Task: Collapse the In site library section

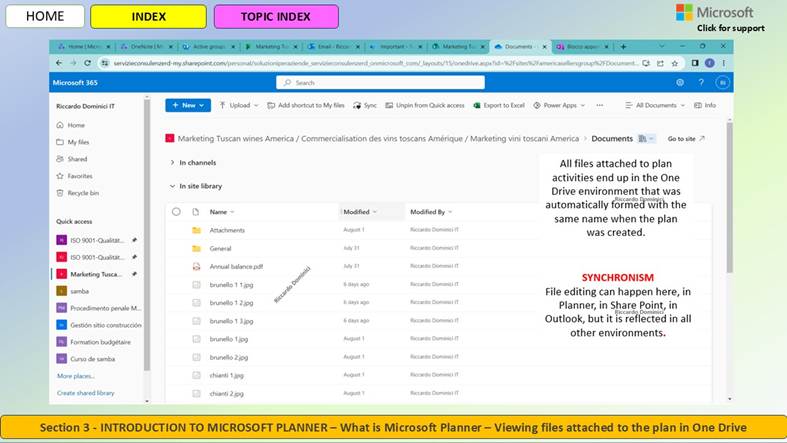Action: 196,186
